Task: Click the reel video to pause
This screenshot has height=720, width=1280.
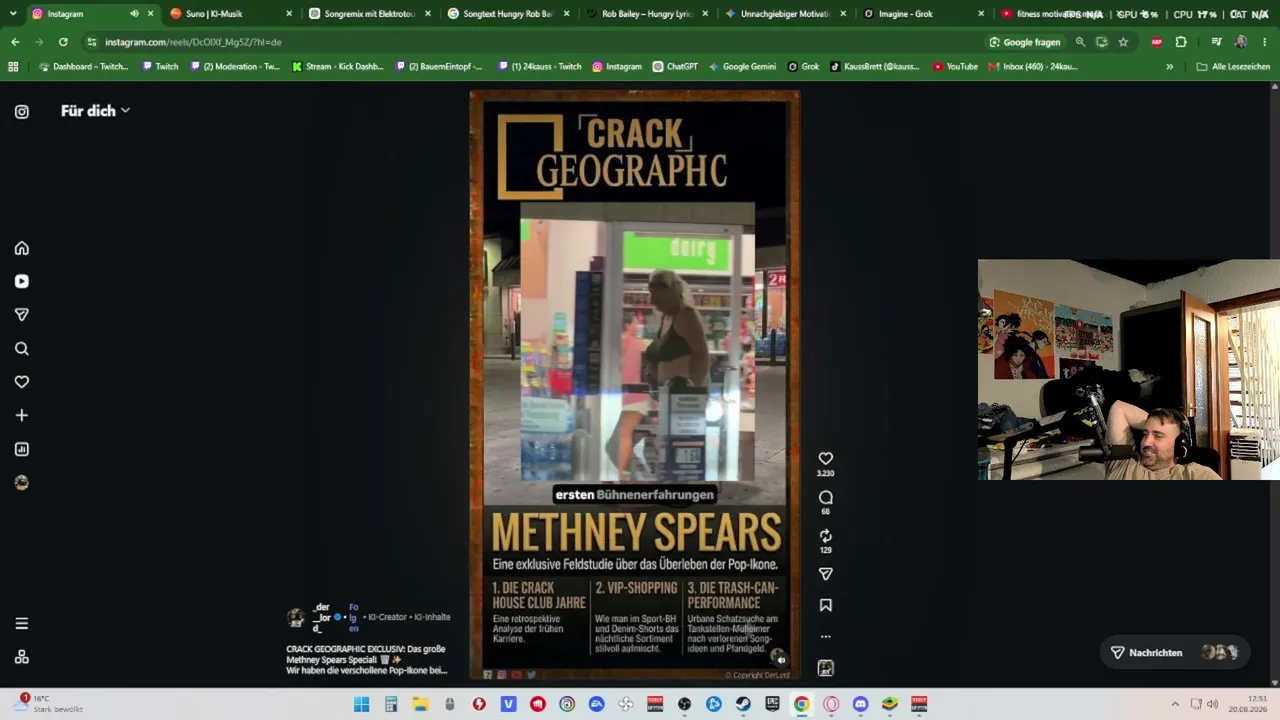Action: (x=635, y=385)
